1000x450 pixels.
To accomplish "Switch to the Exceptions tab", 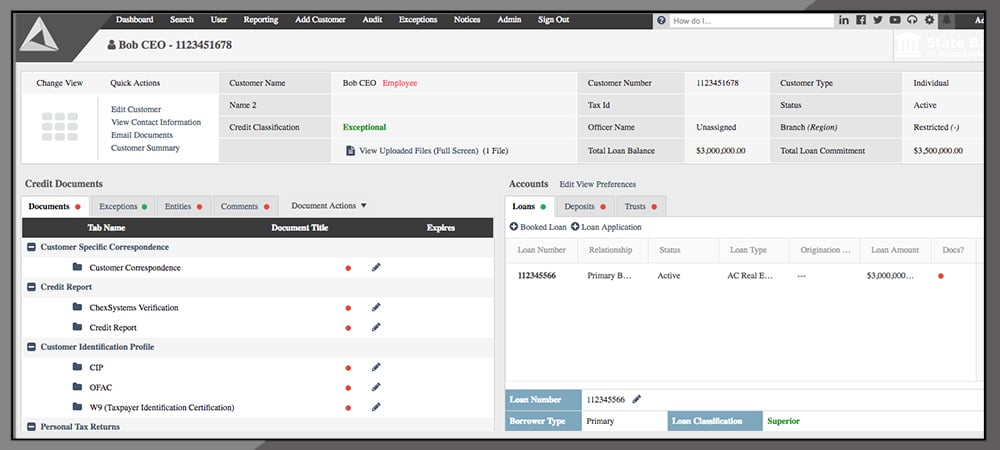I will (123, 206).
